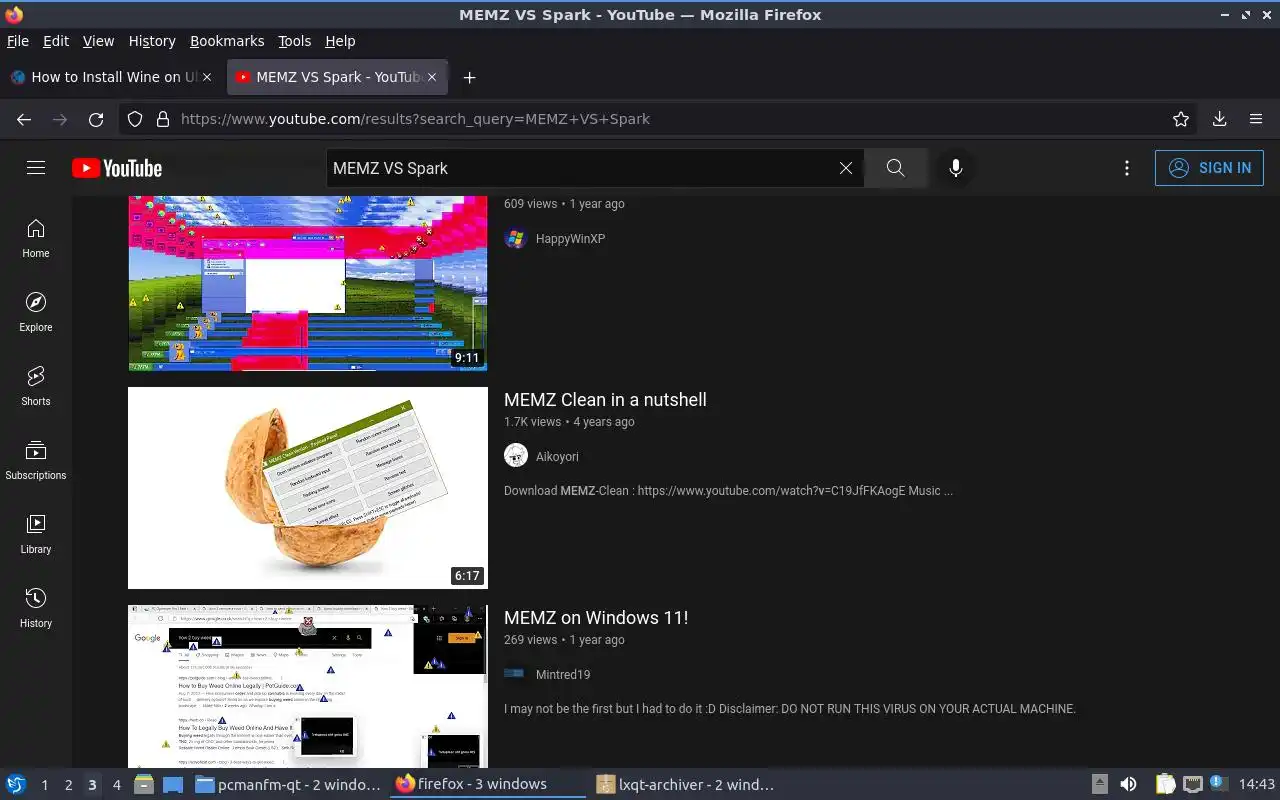
Task: Click the show desktop icon in taskbar
Action: click(172, 784)
